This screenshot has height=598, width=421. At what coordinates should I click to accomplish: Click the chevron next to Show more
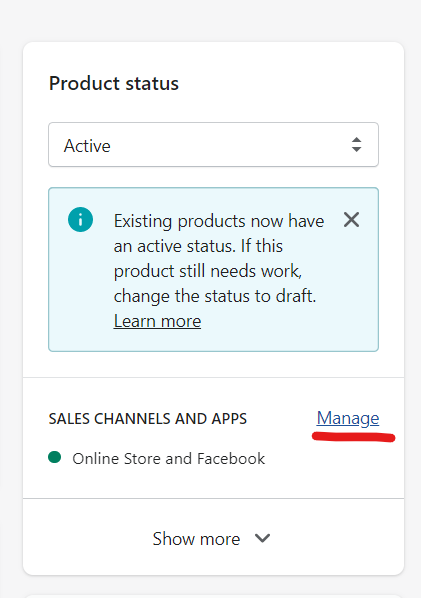tap(262, 539)
